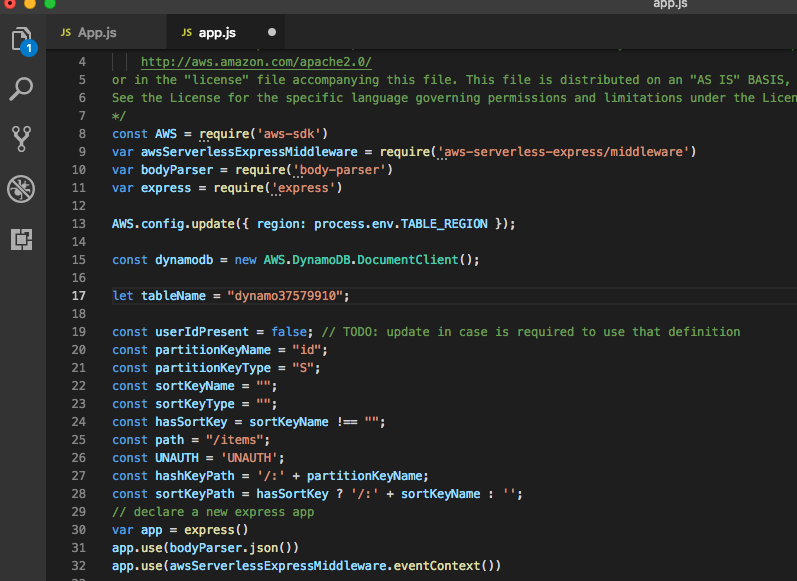Viewport: 797px width, 581px height.
Task: Click eventContext() on line 32
Action: tap(444, 566)
